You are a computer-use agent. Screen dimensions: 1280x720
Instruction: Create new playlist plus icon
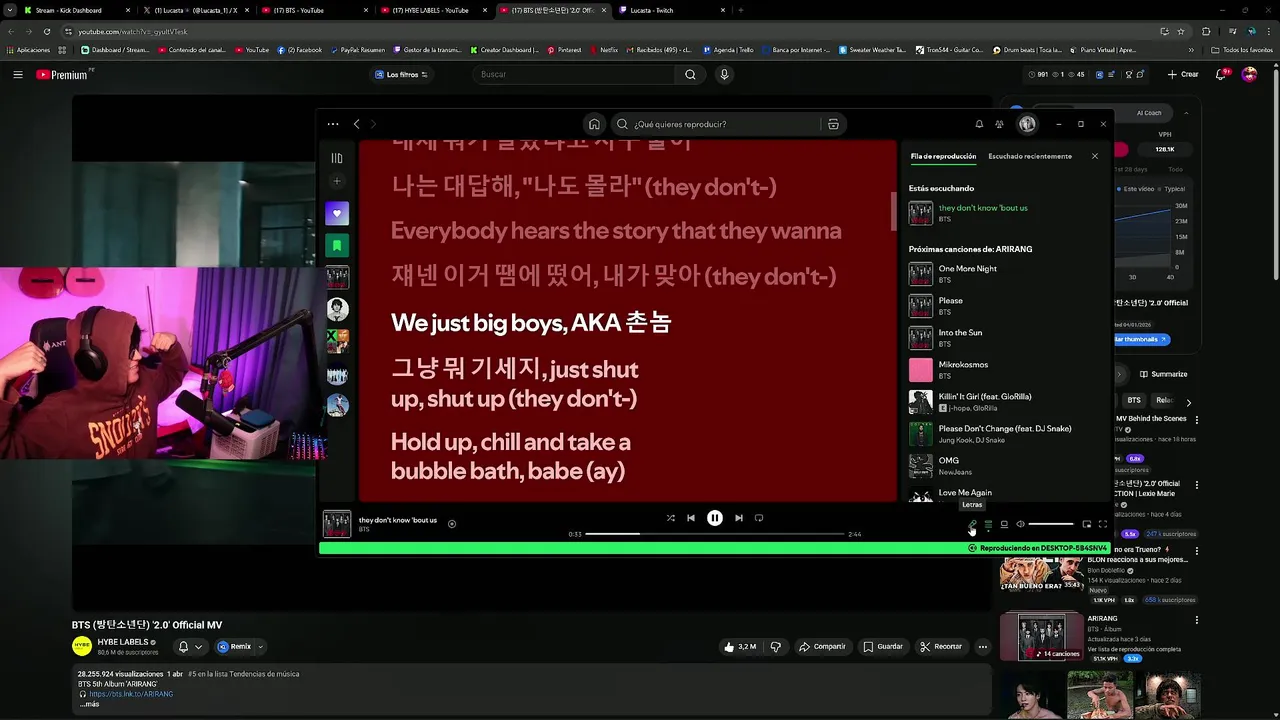337,181
